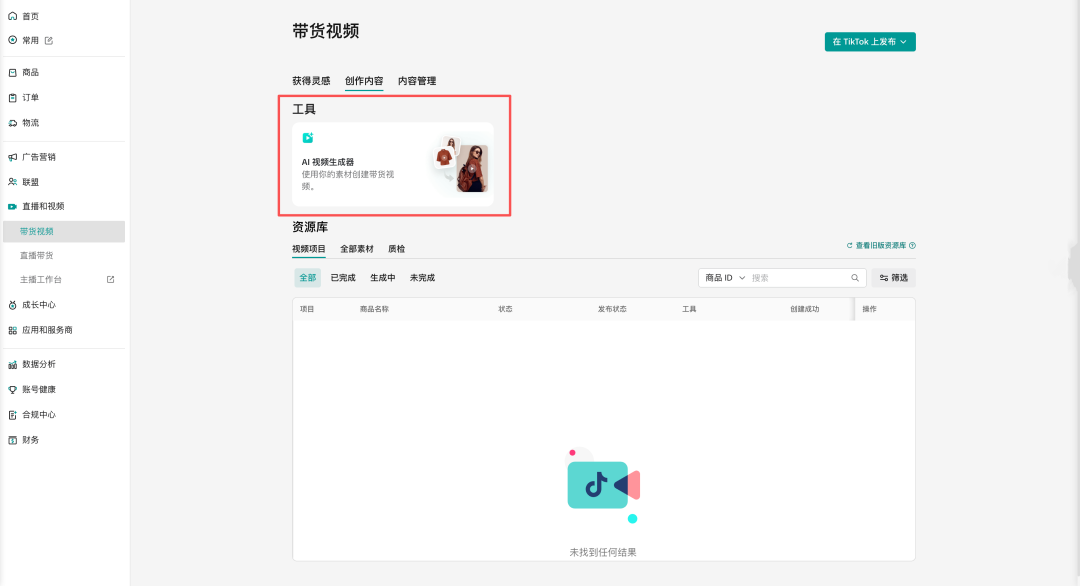Click the 筛选 filter button

point(893,278)
